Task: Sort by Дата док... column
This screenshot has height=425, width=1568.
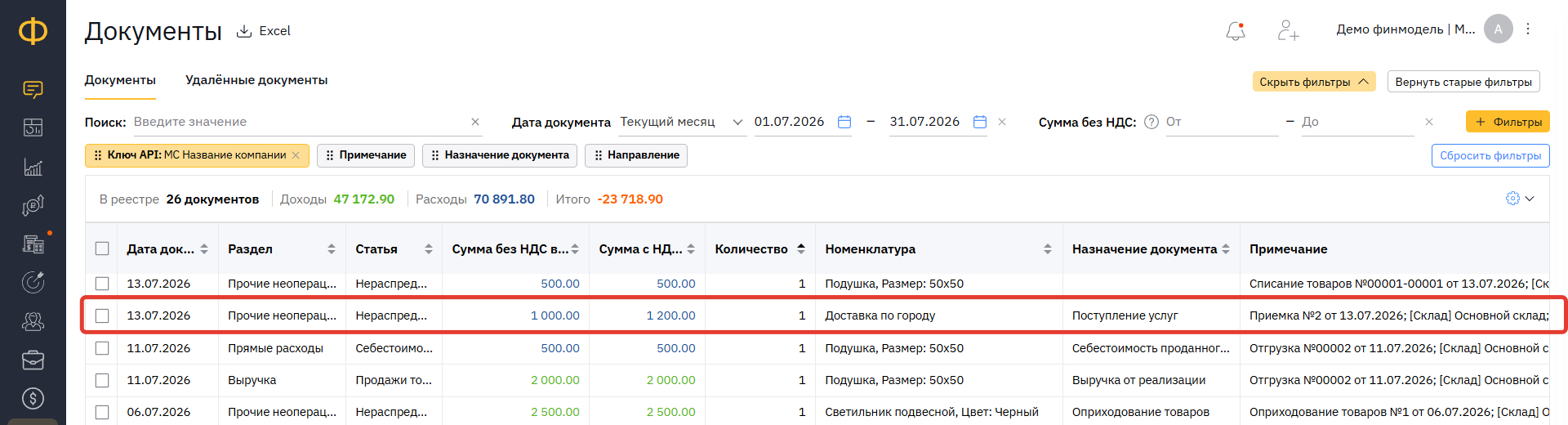Action: (204, 248)
